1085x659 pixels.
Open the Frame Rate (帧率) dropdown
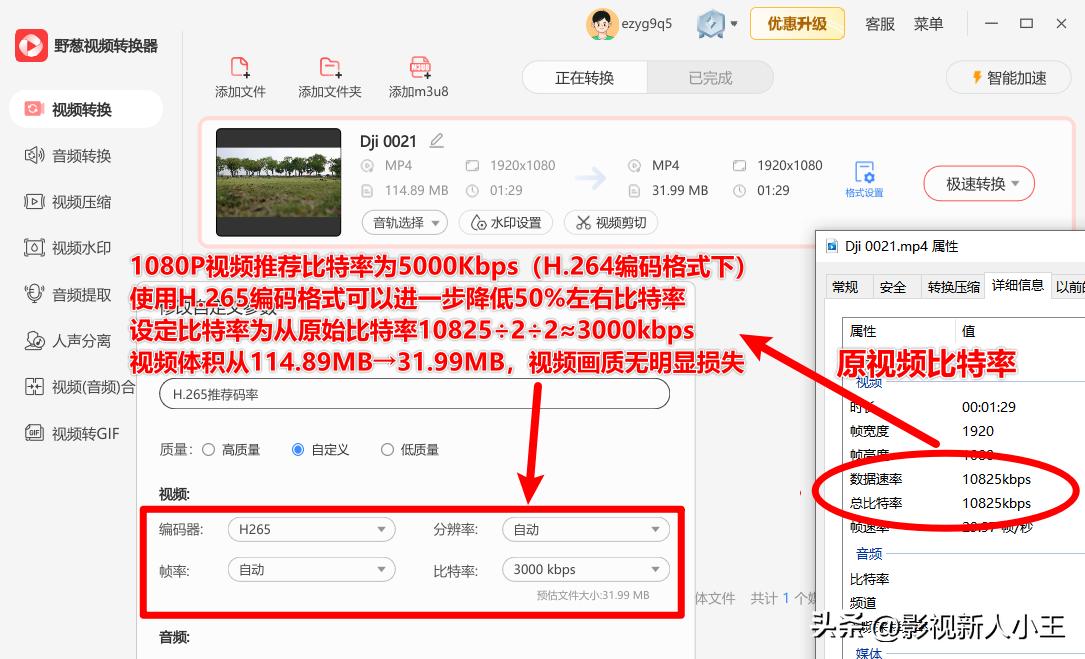311,570
